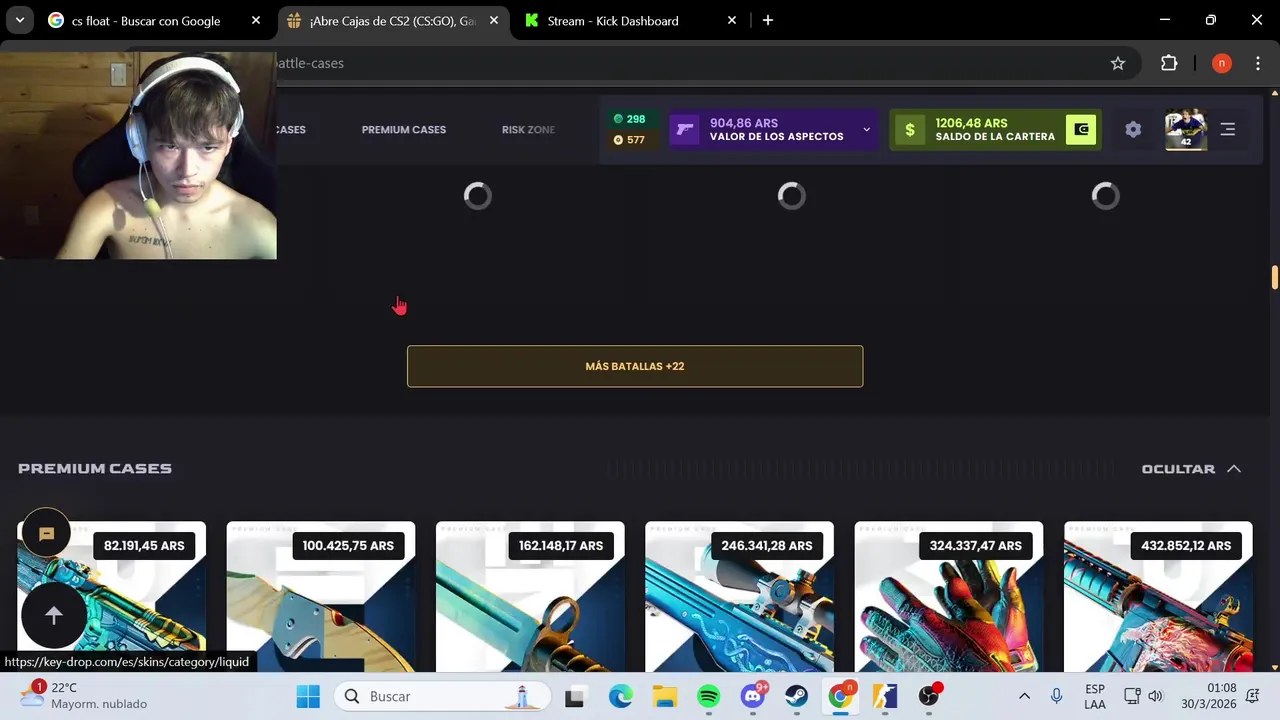Select the Abre Cajas de CS2 tab
The height and width of the screenshot is (720, 1280).
[x=391, y=21]
